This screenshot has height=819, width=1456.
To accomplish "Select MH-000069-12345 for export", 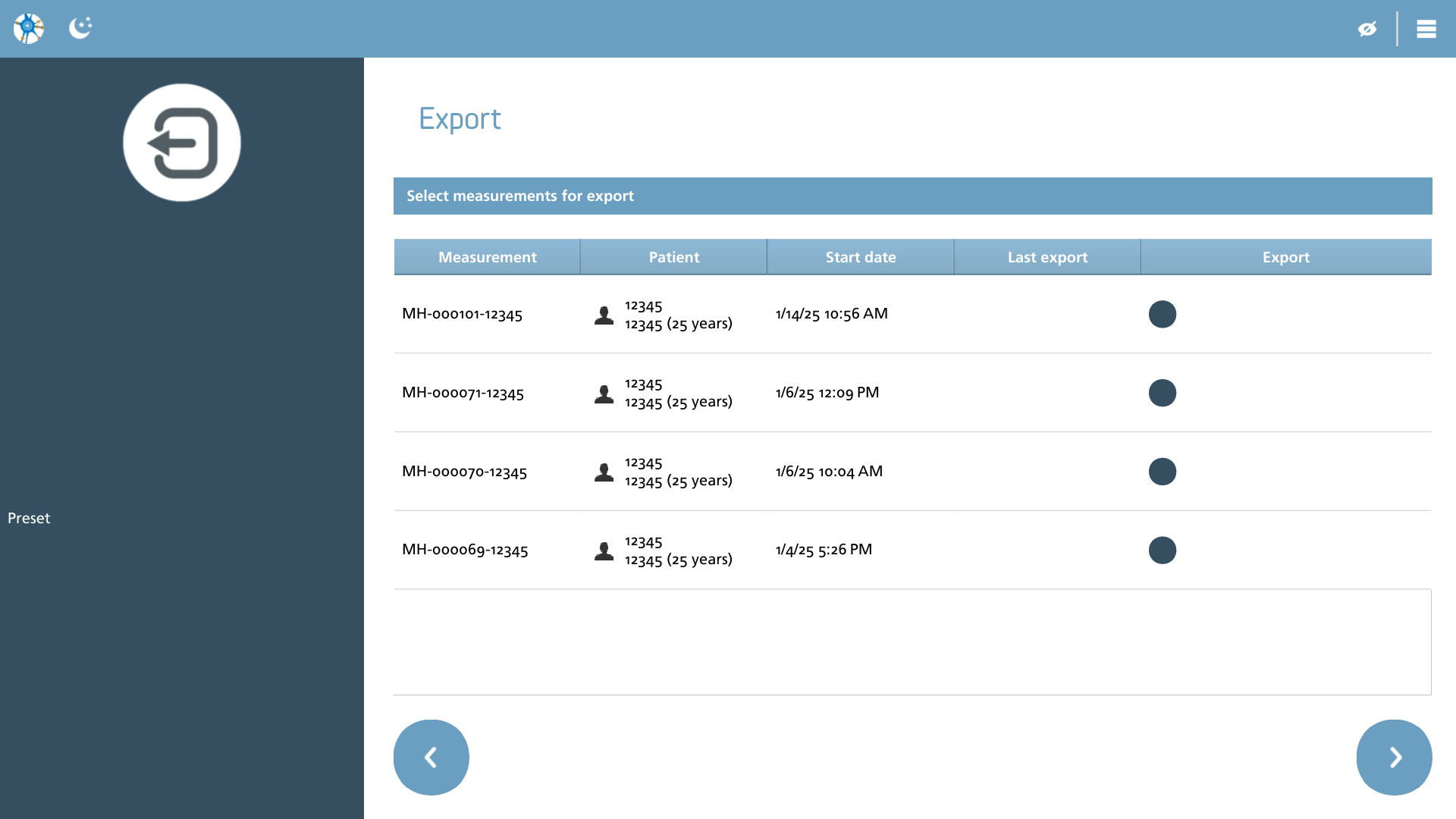I will pyautogui.click(x=1163, y=551).
